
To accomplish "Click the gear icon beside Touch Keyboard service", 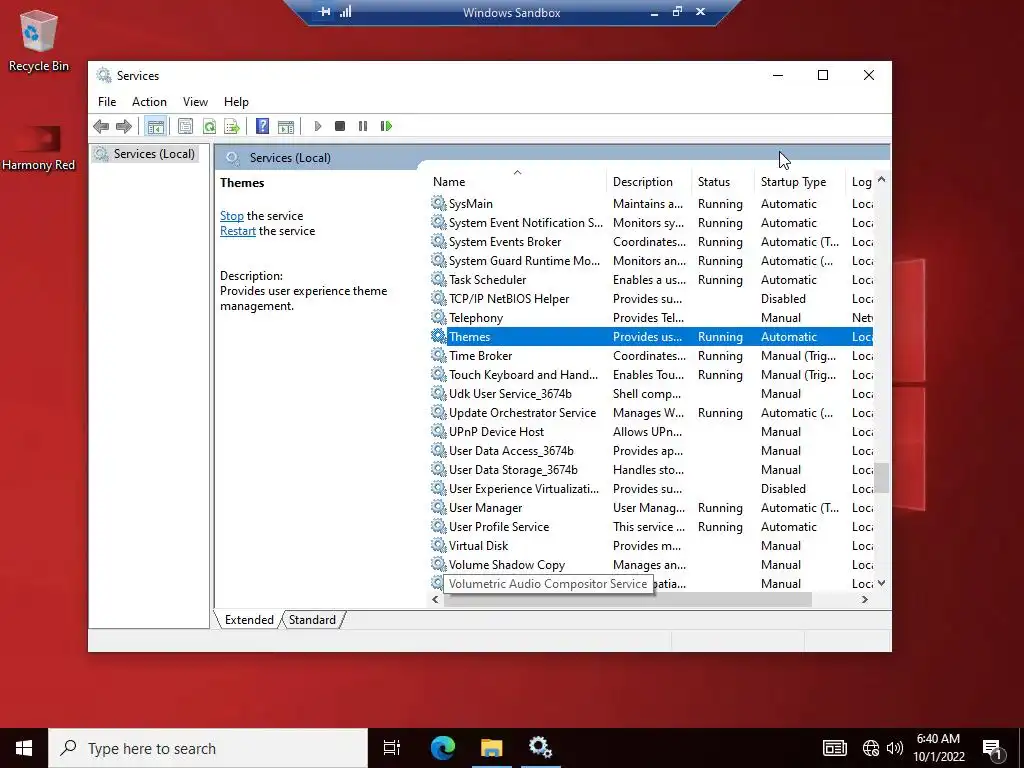I will tap(438, 374).
